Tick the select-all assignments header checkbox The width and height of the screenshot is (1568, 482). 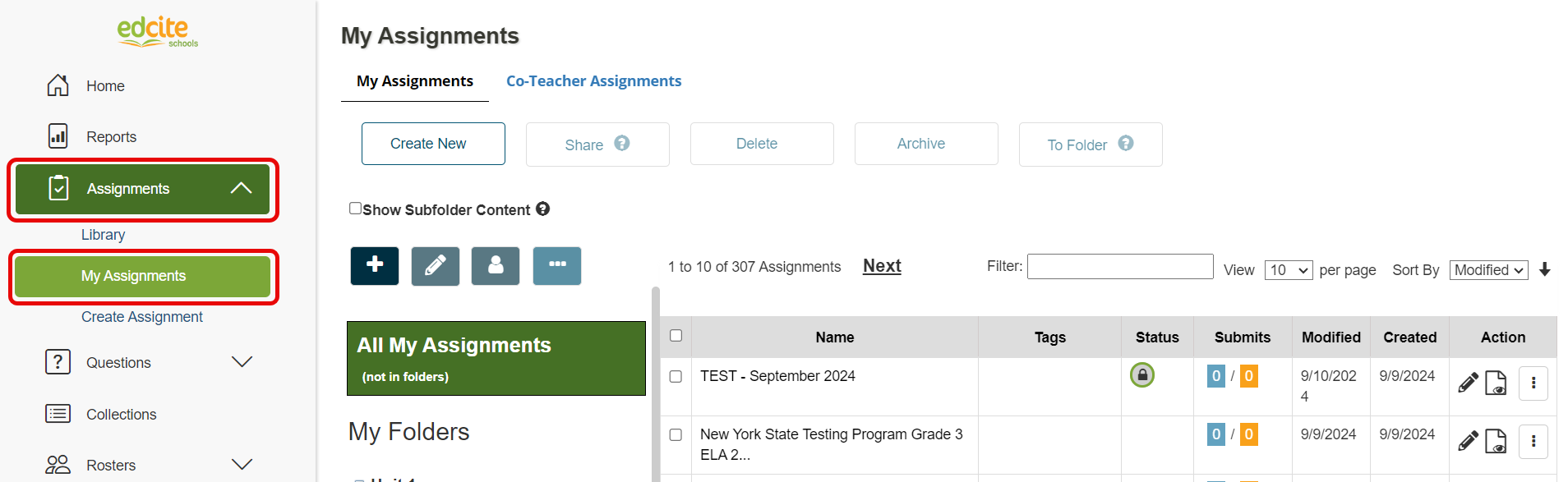tap(676, 336)
